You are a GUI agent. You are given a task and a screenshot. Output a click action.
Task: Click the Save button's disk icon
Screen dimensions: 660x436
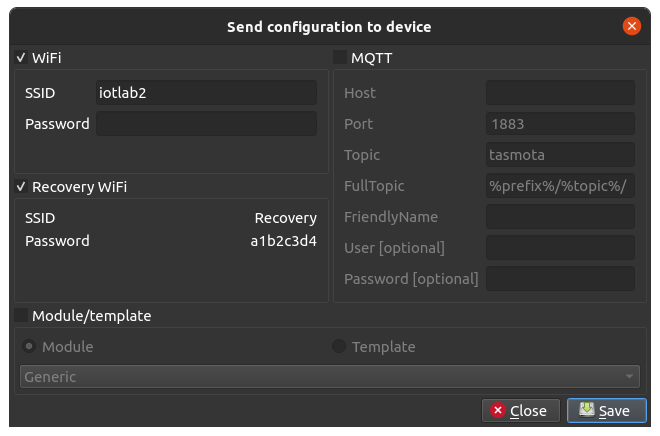(587, 410)
